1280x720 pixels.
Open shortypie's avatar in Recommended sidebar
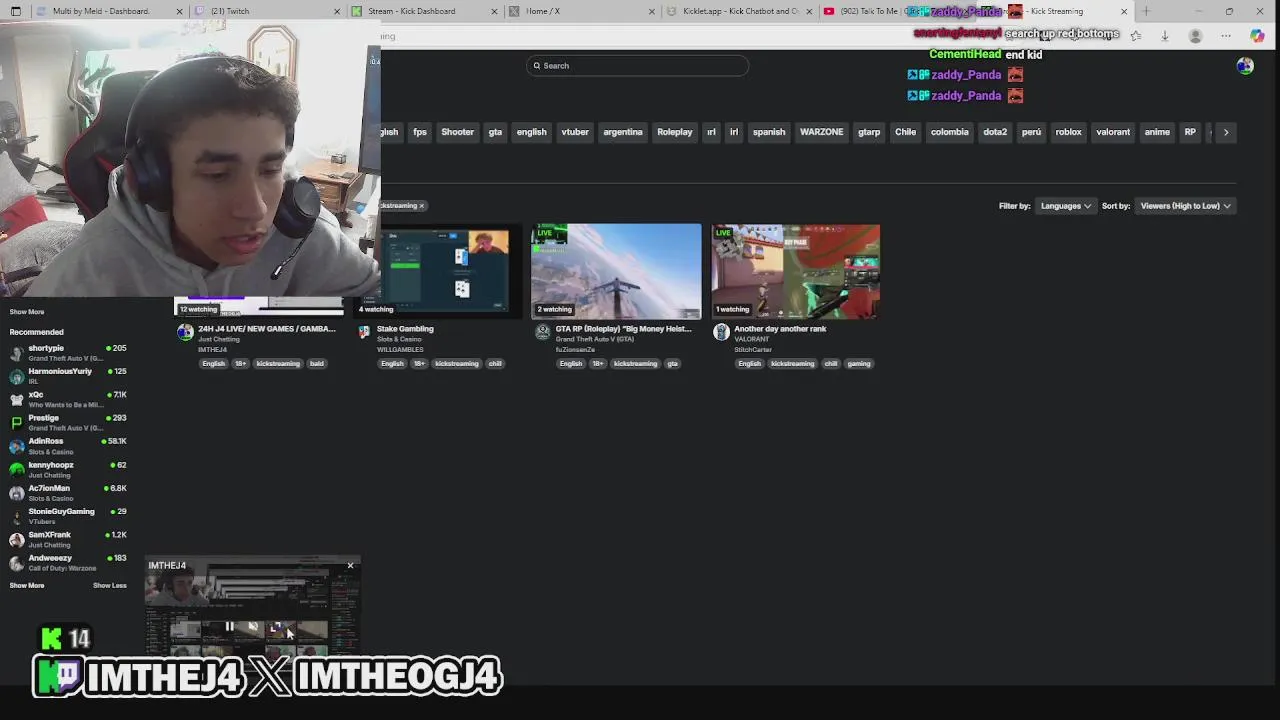pos(17,352)
